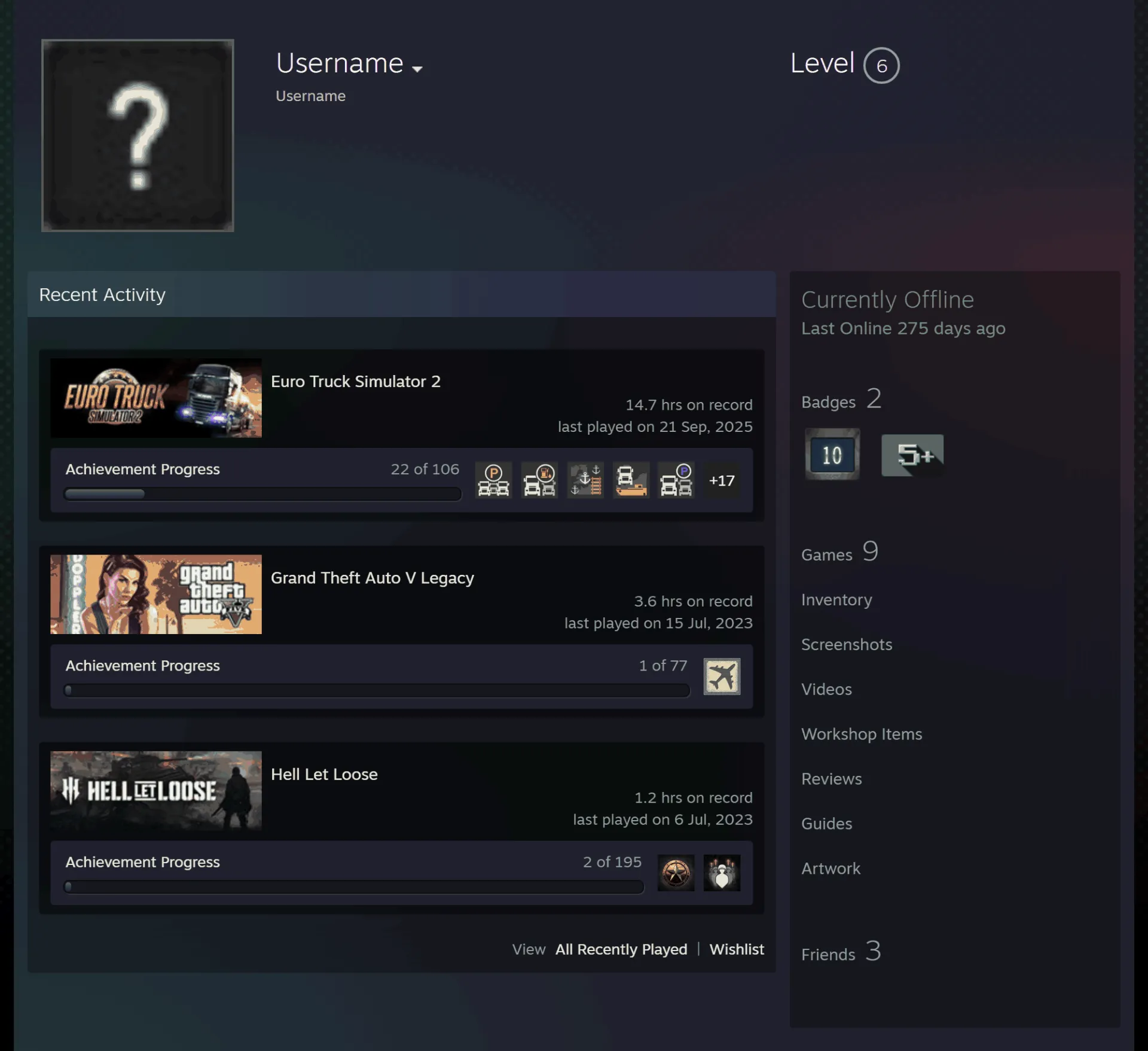The image size is (1148, 1051).
Task: Click the question mark profile avatar
Action: point(138,136)
